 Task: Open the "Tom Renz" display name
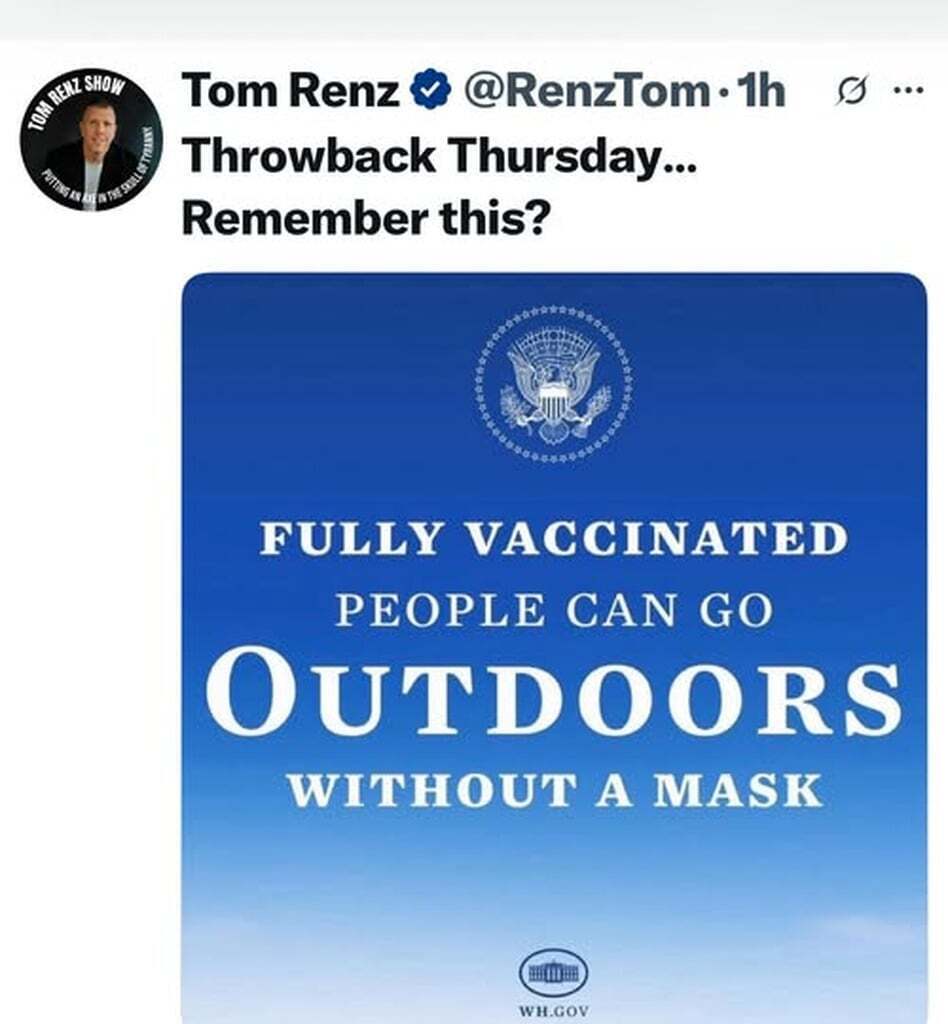pos(293,93)
